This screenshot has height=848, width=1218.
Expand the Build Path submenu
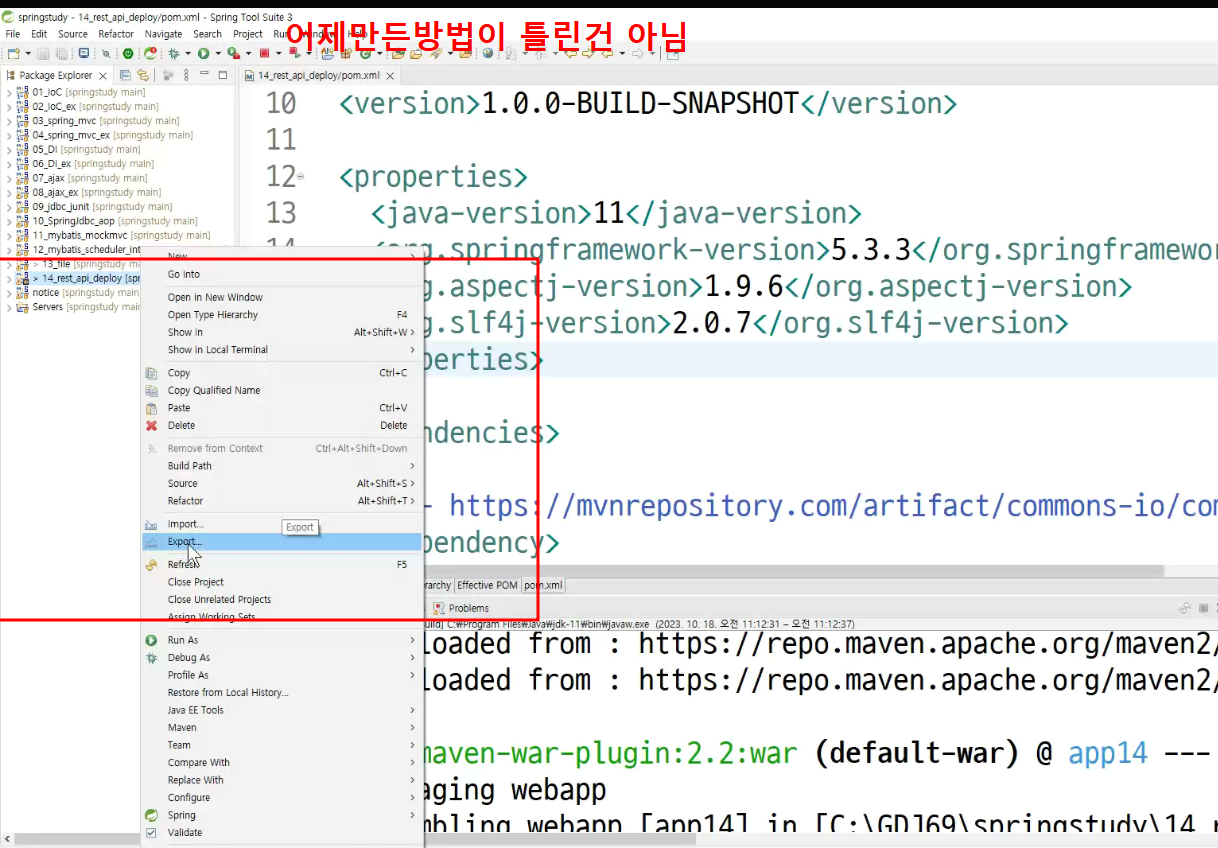coord(282,466)
